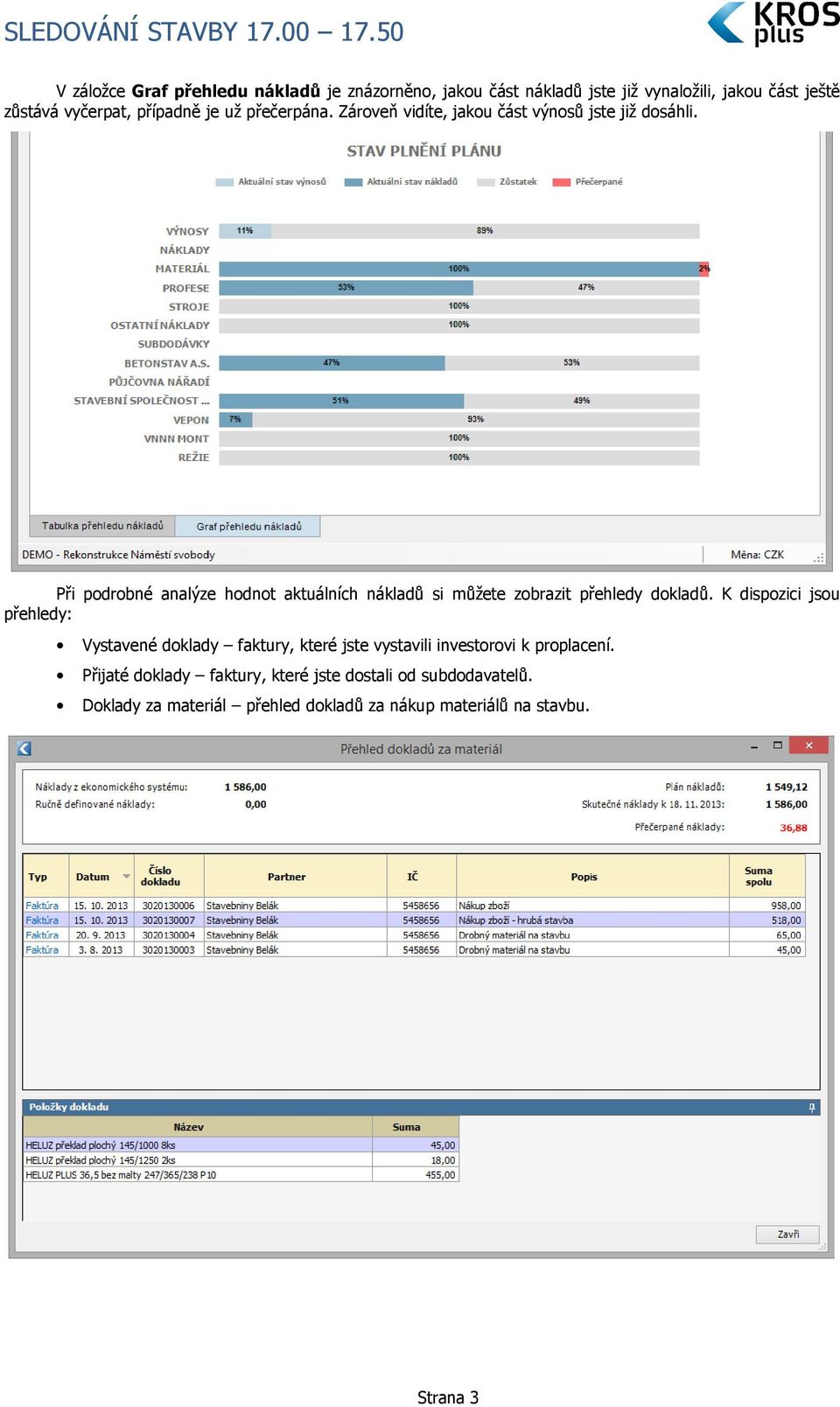Pin the Položky dokladu panel
Image resolution: width=840 pixels, height=1407 pixels.
[x=812, y=1107]
